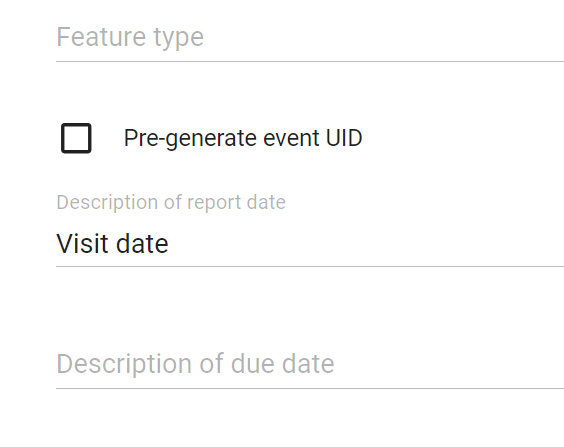Click the word 'date' after 'Visit'

[x=142, y=243]
